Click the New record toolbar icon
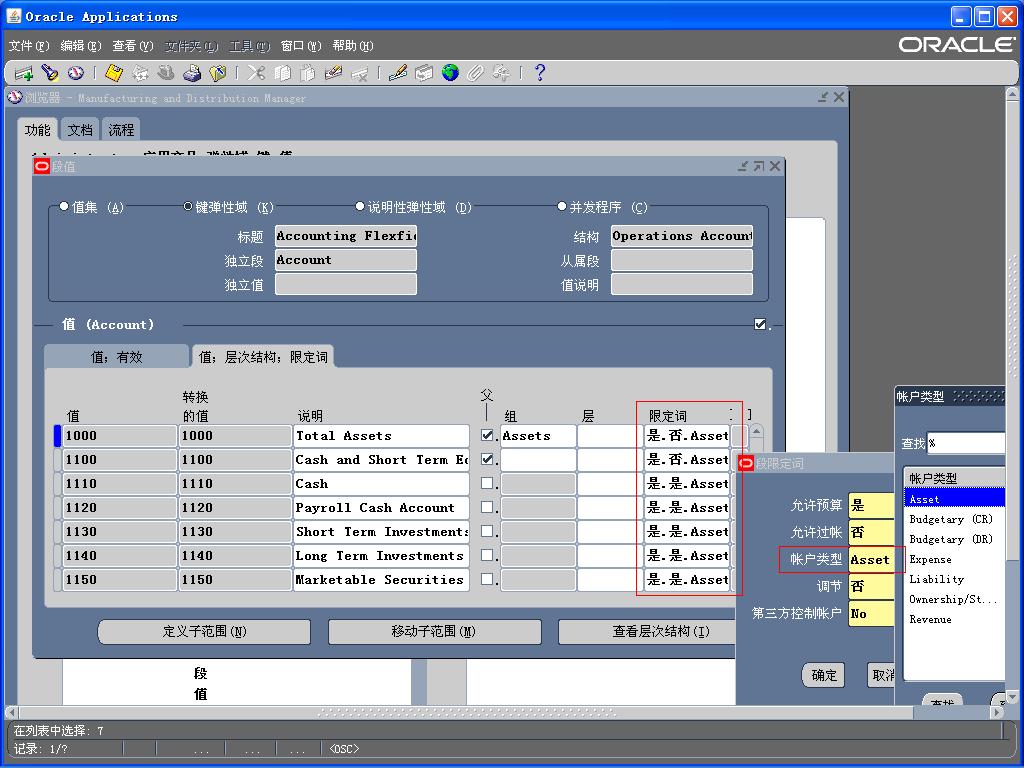 pyautogui.click(x=24, y=73)
